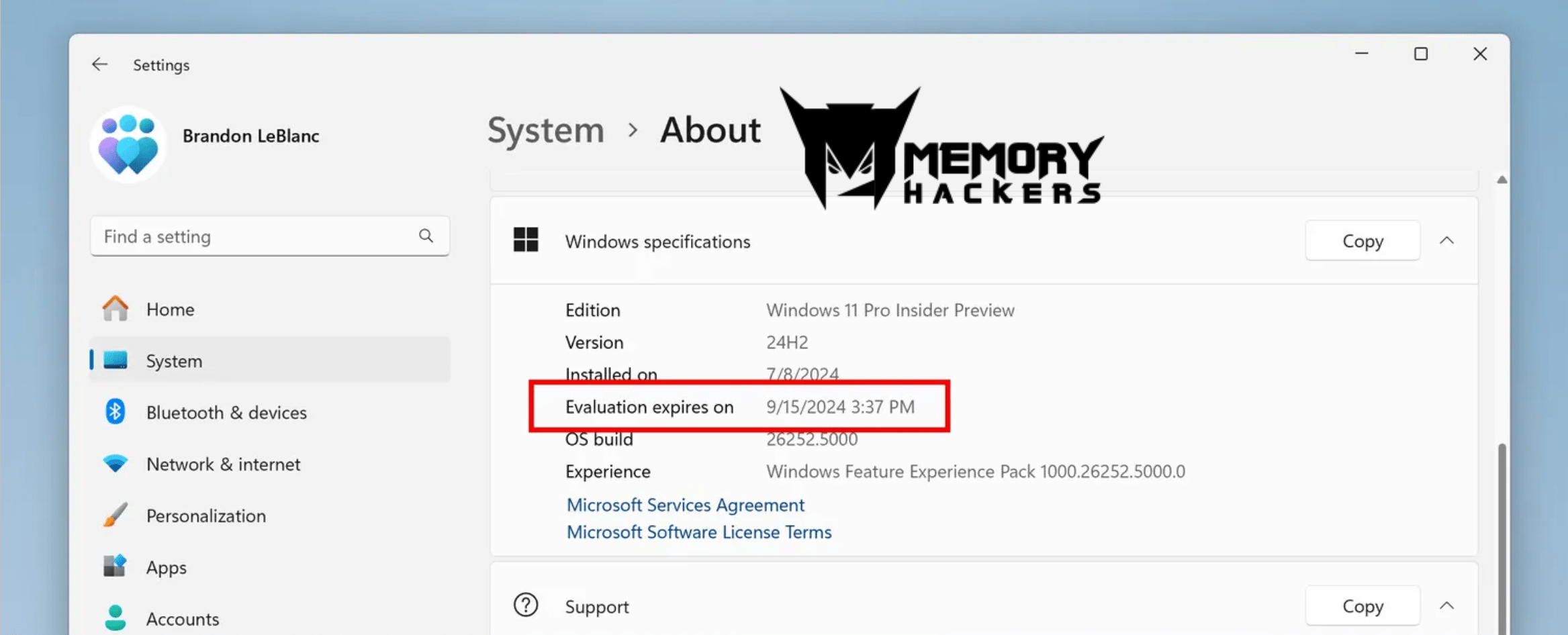The image size is (1568, 635).
Task: Click Brandon LeBlanc profile avatar
Action: point(128,144)
